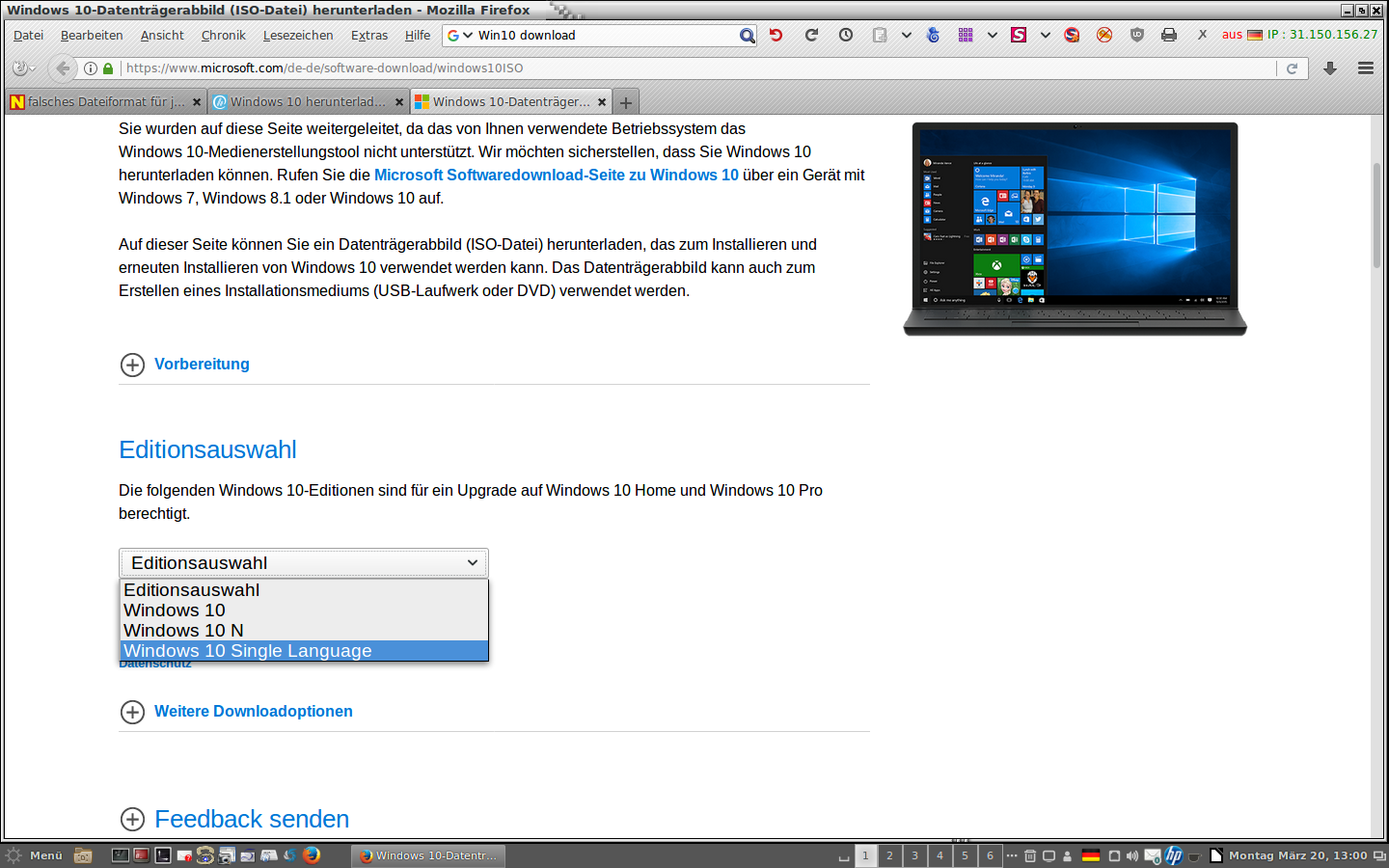
Task: Open the downloads arrow icon
Action: [1330, 68]
